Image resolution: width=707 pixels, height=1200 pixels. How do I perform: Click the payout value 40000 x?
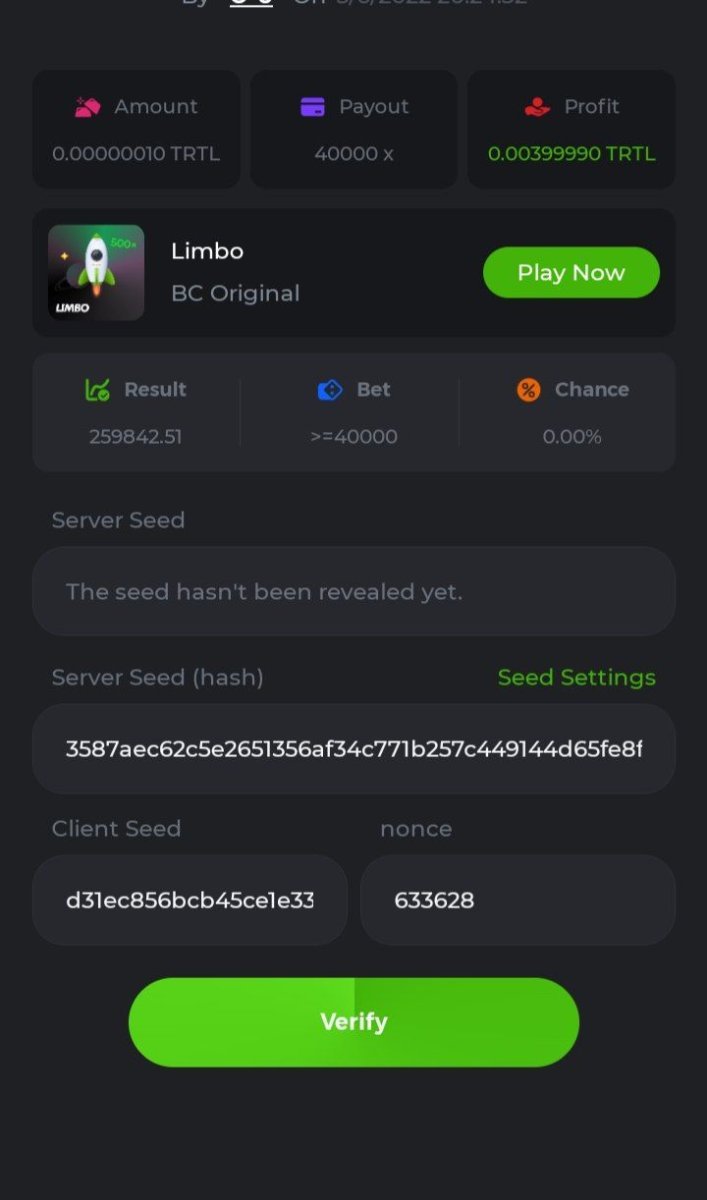354,154
